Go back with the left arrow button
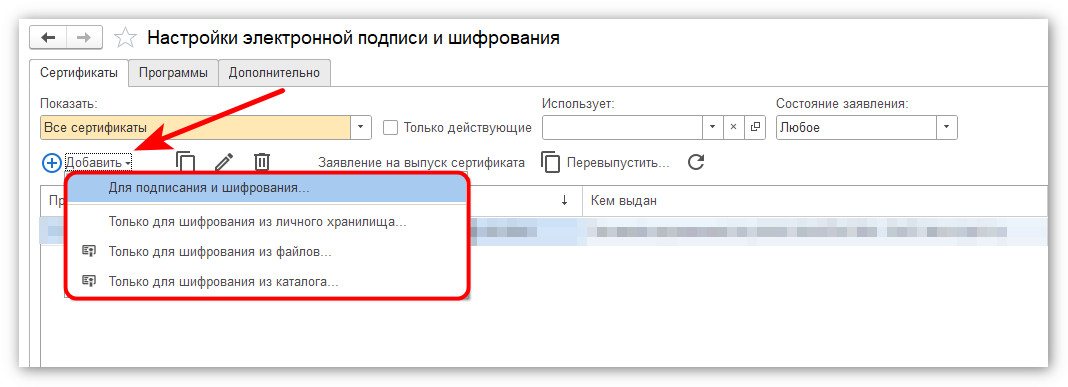This screenshot has height=387, width=1068. click(48, 37)
